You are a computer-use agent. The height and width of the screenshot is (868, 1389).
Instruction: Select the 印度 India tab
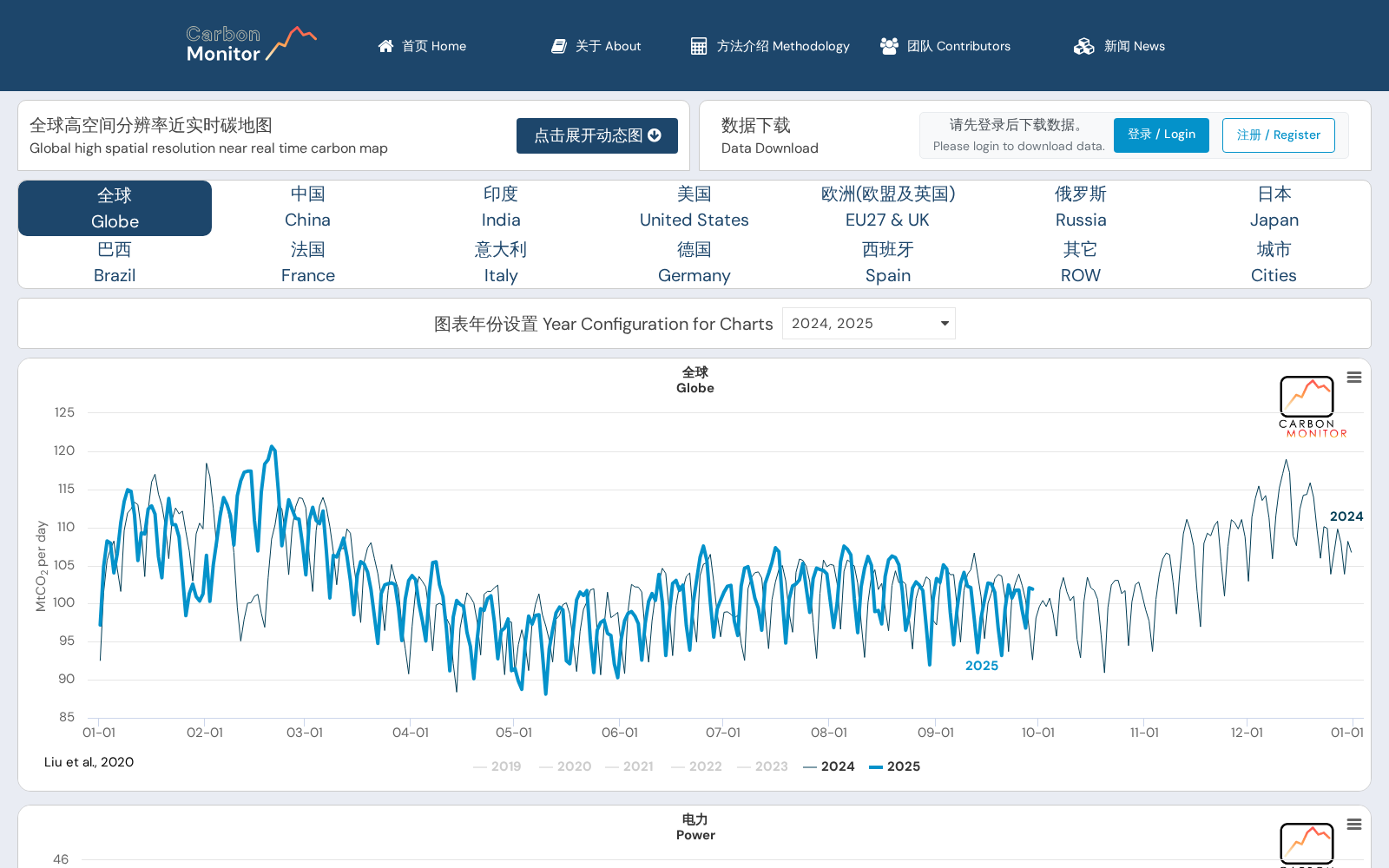(x=501, y=207)
